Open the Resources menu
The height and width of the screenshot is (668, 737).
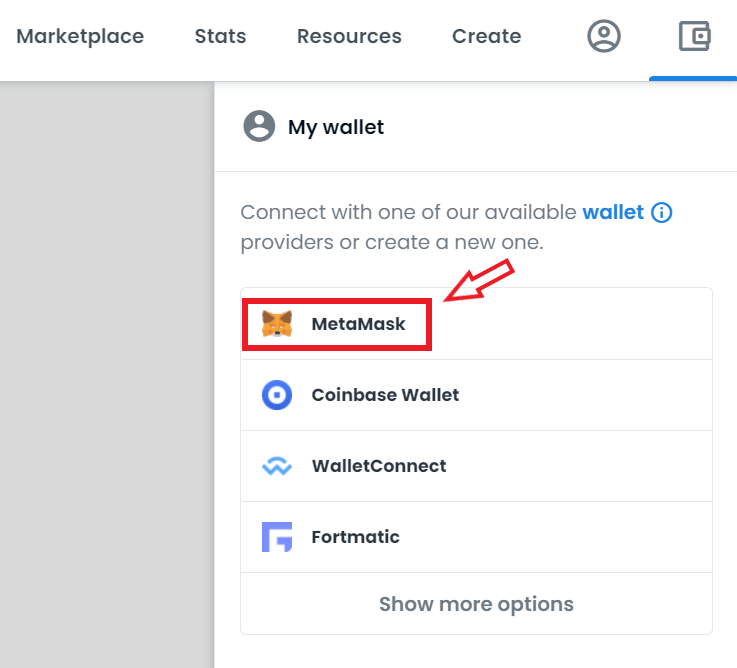[349, 36]
